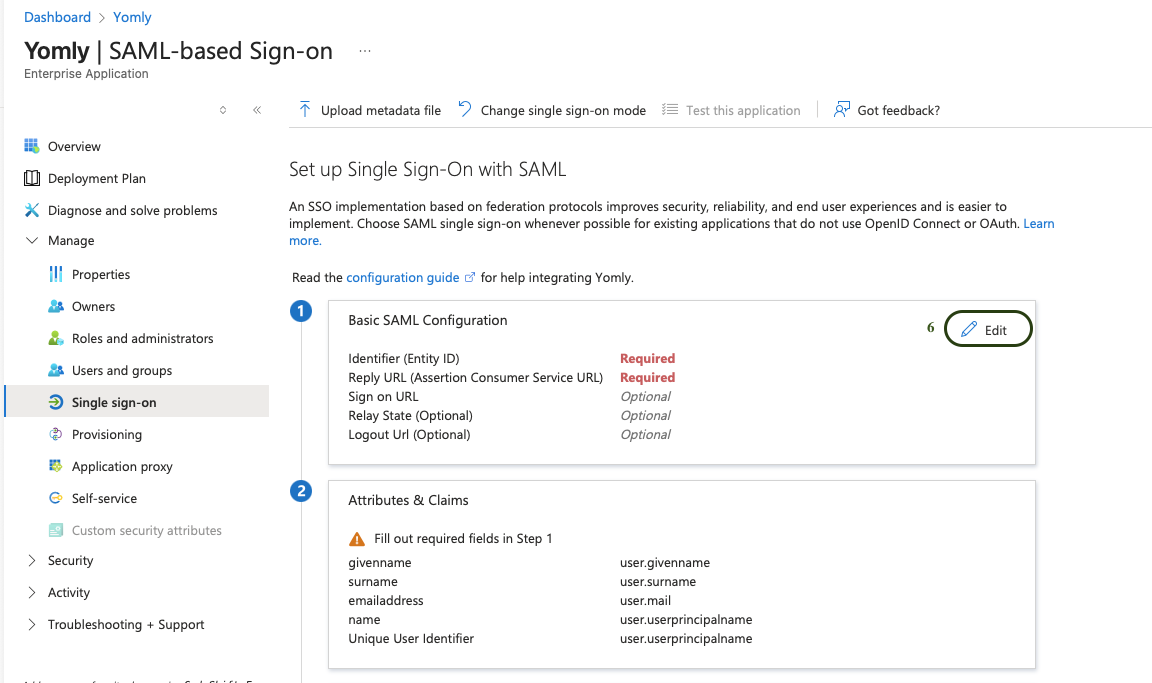
Task: Expand Troubleshooting + Support section
Action: point(31,625)
